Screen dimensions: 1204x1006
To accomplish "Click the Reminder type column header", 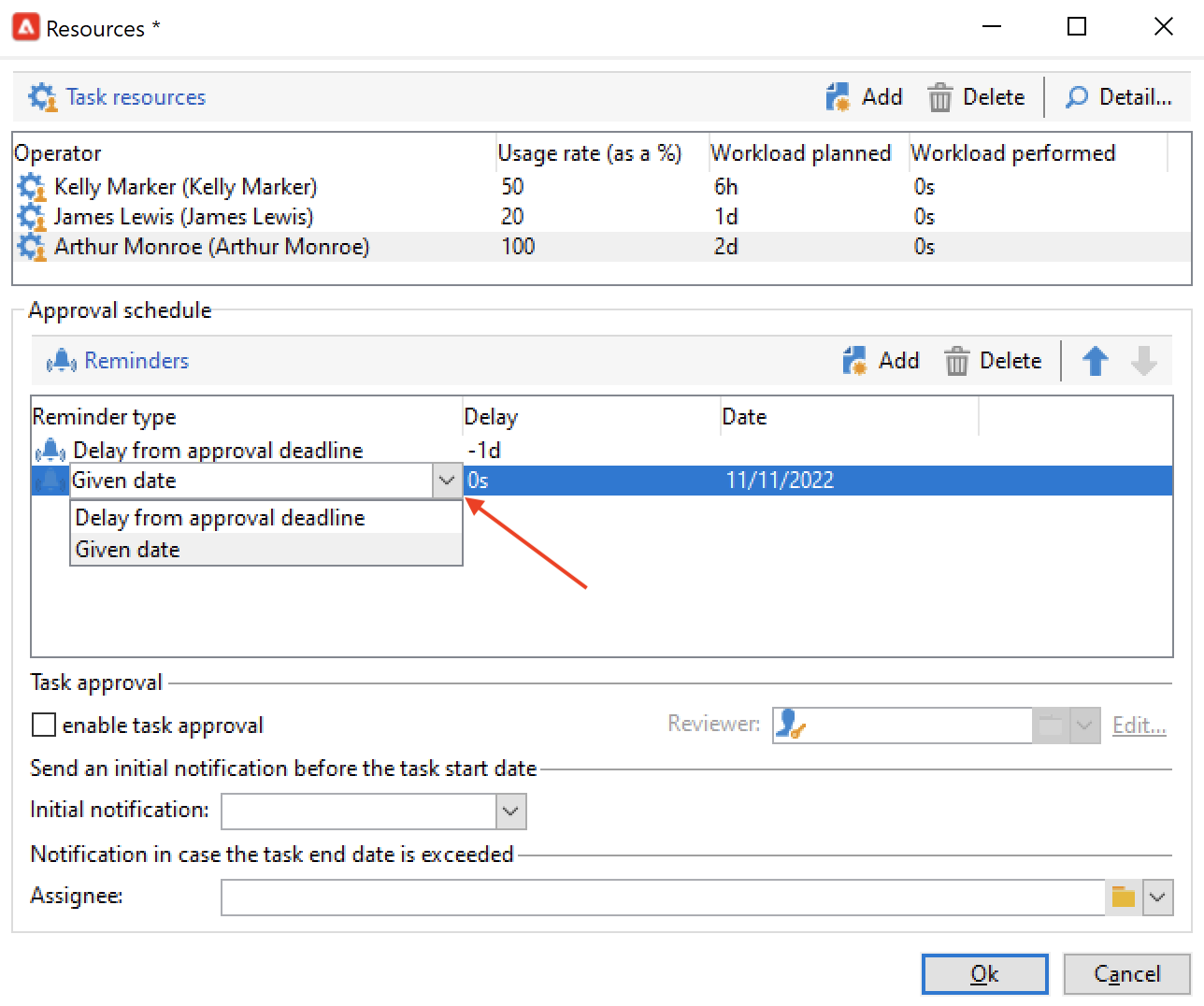I will pyautogui.click(x=247, y=417).
